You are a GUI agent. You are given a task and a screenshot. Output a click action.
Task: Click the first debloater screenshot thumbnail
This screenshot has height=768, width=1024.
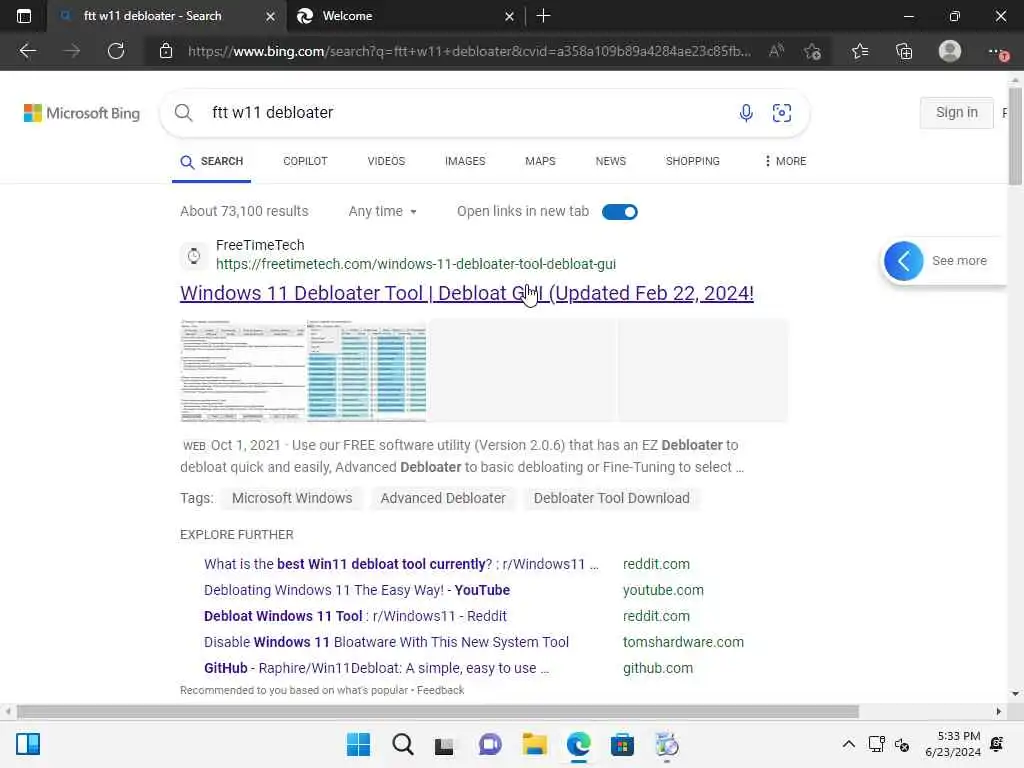[x=243, y=371]
